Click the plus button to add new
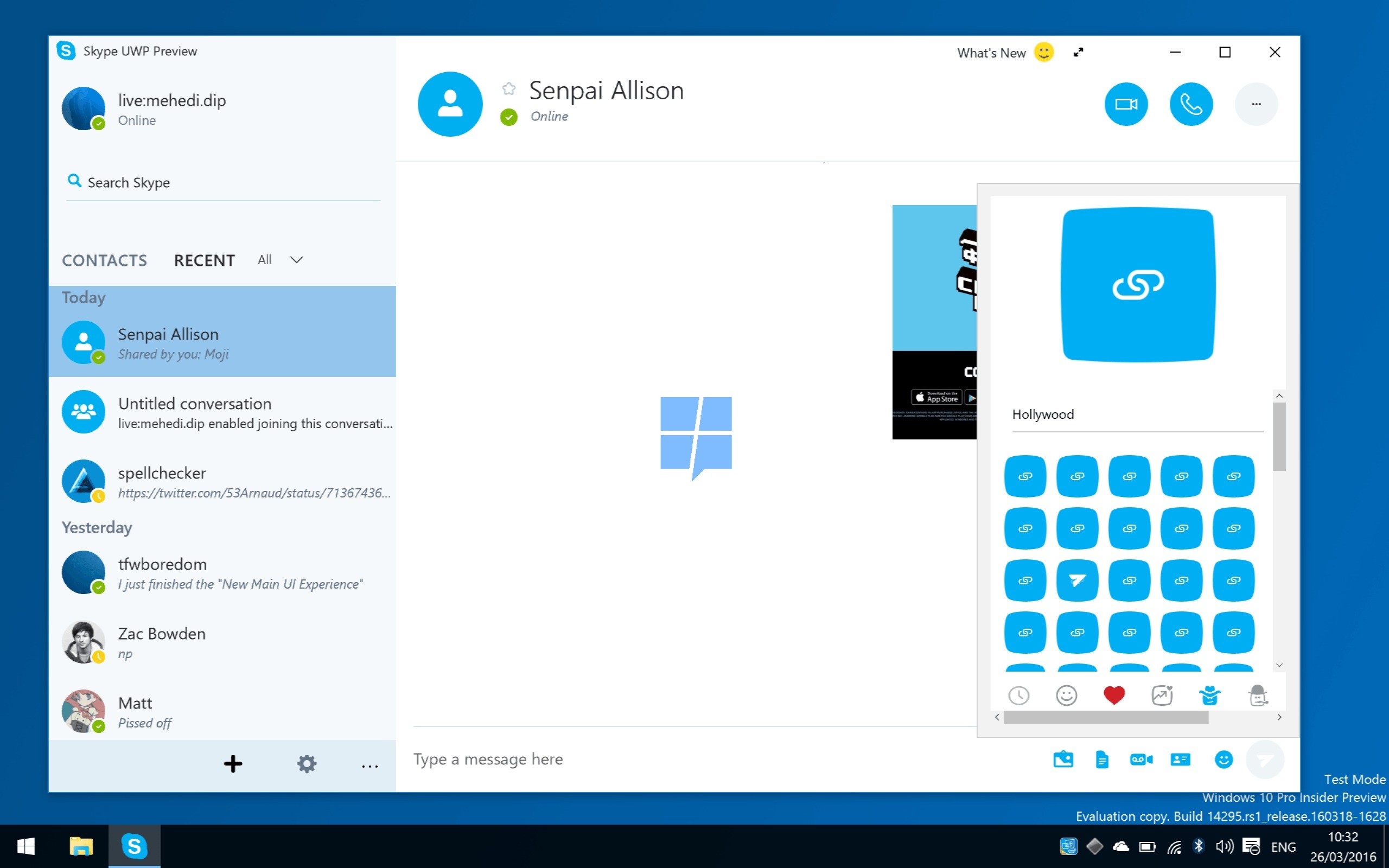 pyautogui.click(x=233, y=764)
